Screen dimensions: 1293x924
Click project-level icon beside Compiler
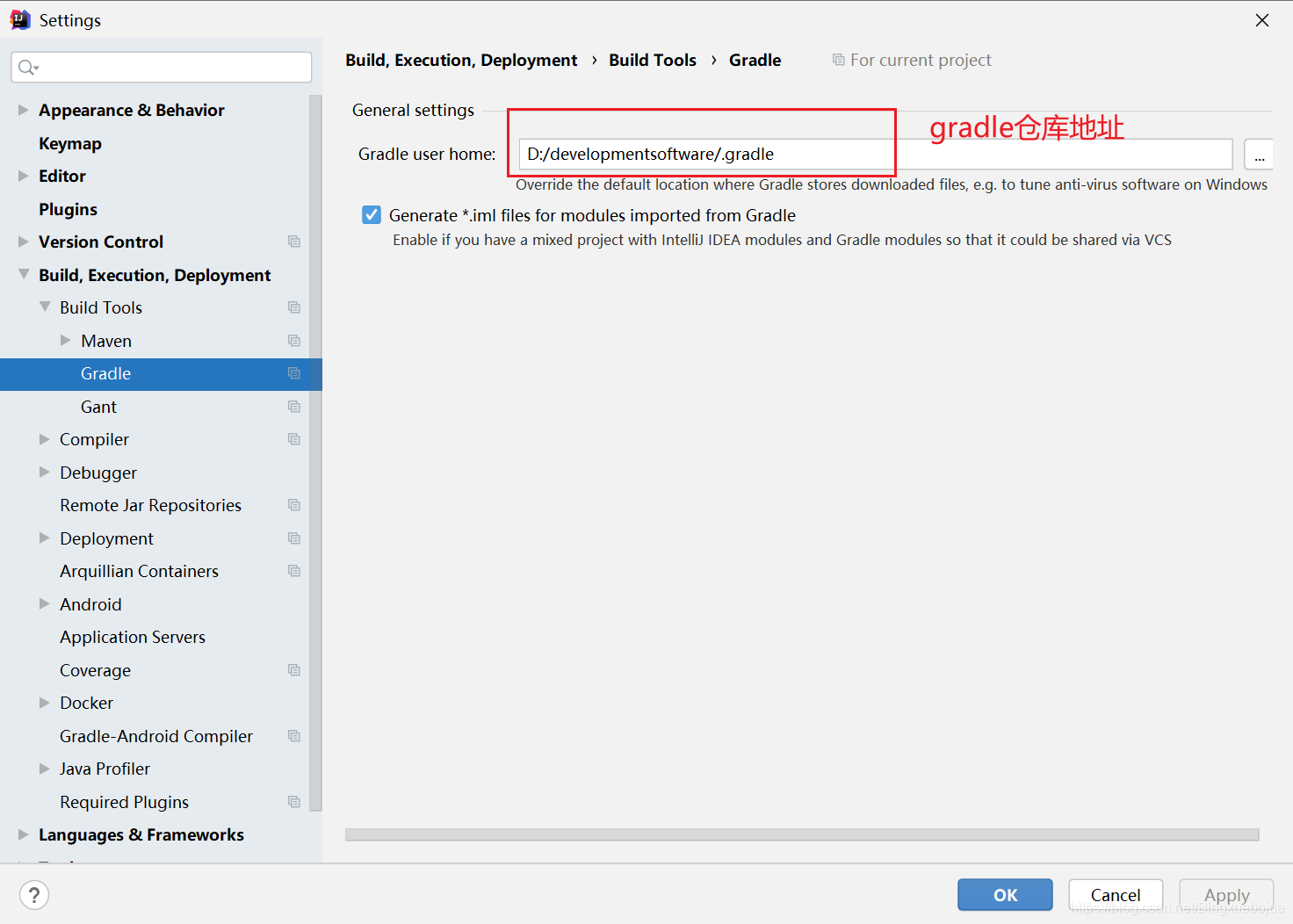[x=294, y=439]
